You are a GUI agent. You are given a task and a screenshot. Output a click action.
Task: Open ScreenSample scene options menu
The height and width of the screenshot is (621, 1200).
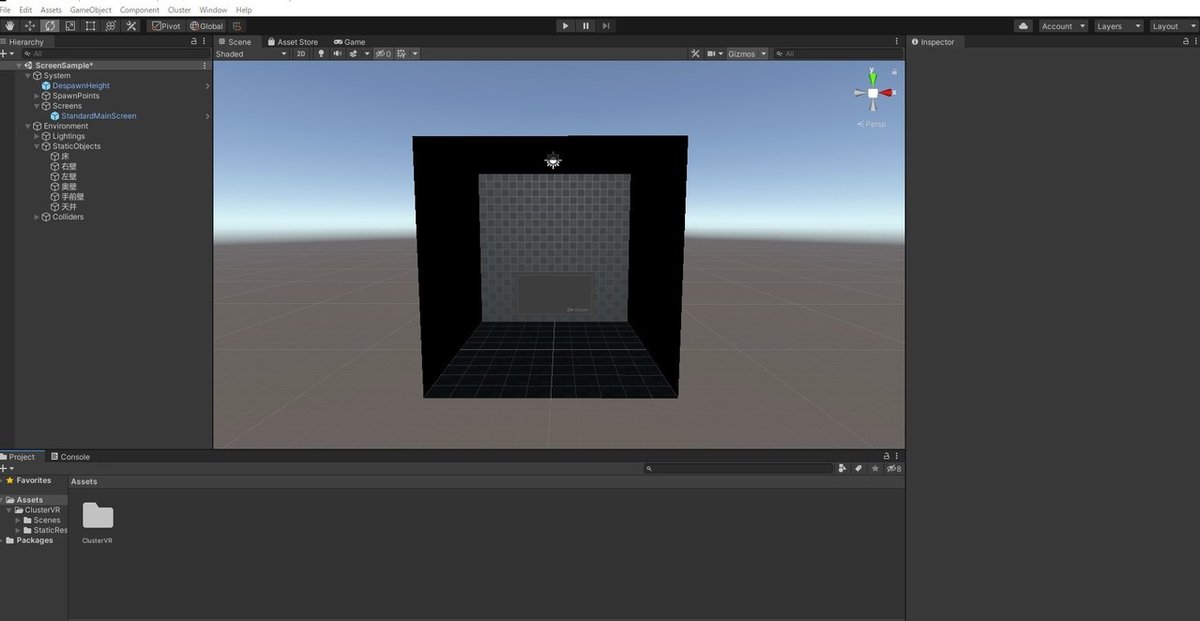tap(205, 65)
